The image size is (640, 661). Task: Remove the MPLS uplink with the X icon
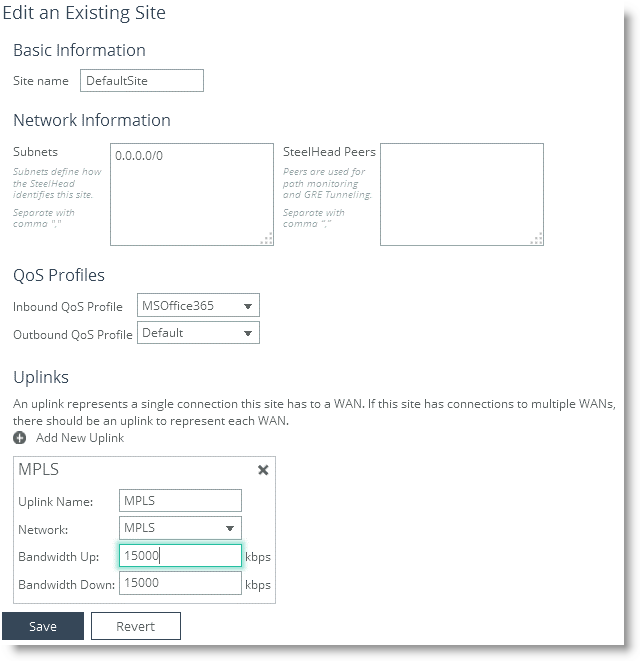263,470
